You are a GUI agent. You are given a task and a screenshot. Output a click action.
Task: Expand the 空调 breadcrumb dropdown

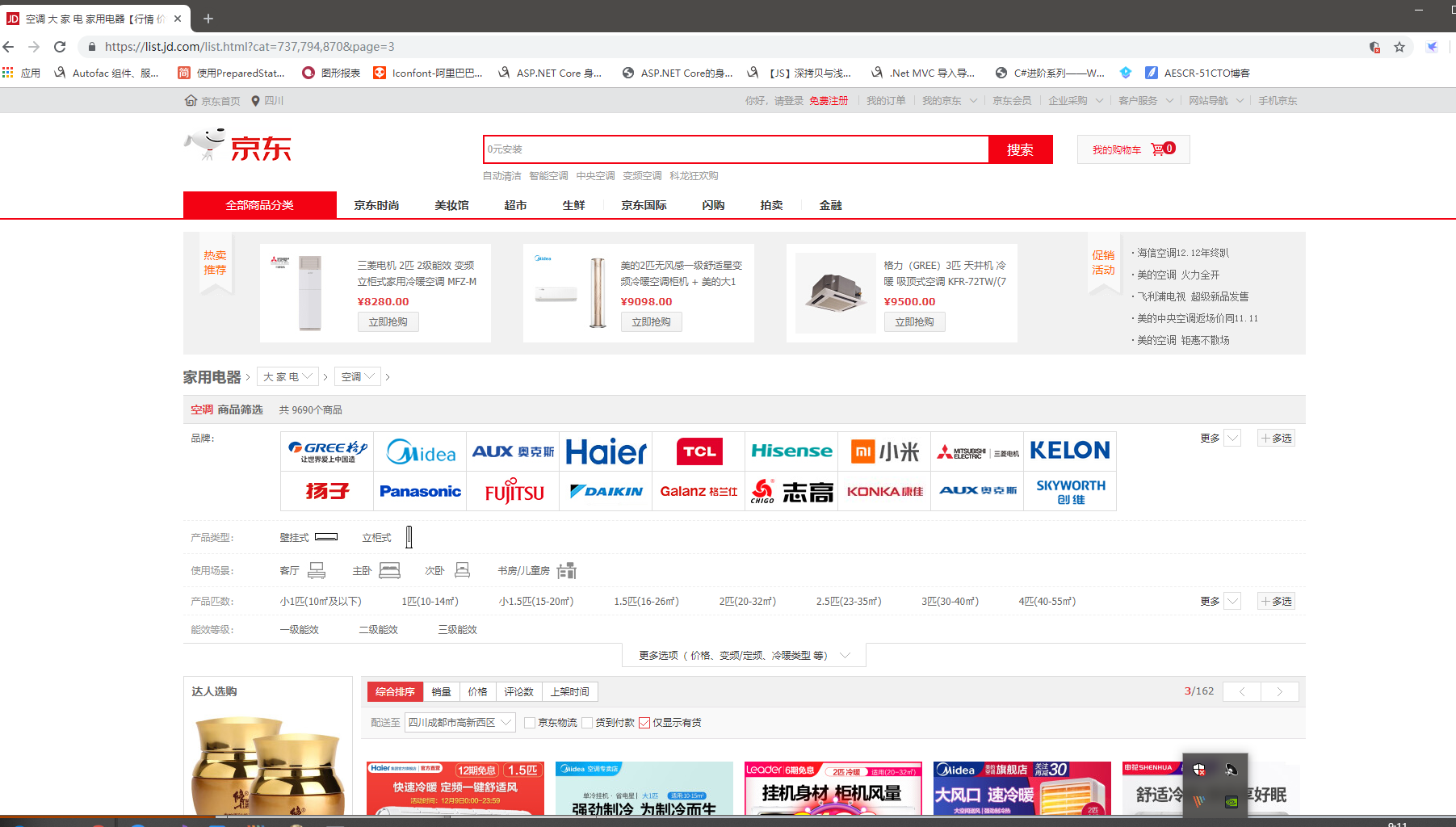tap(358, 377)
